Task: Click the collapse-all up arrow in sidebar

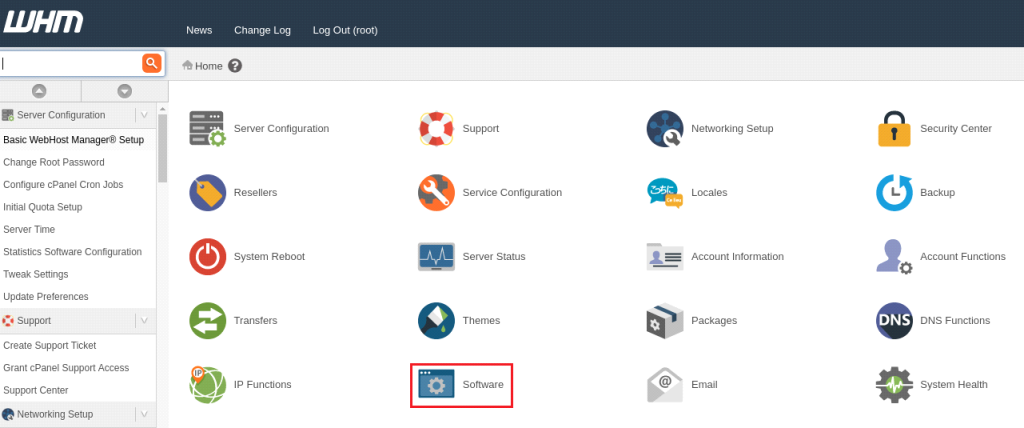Action: point(39,91)
